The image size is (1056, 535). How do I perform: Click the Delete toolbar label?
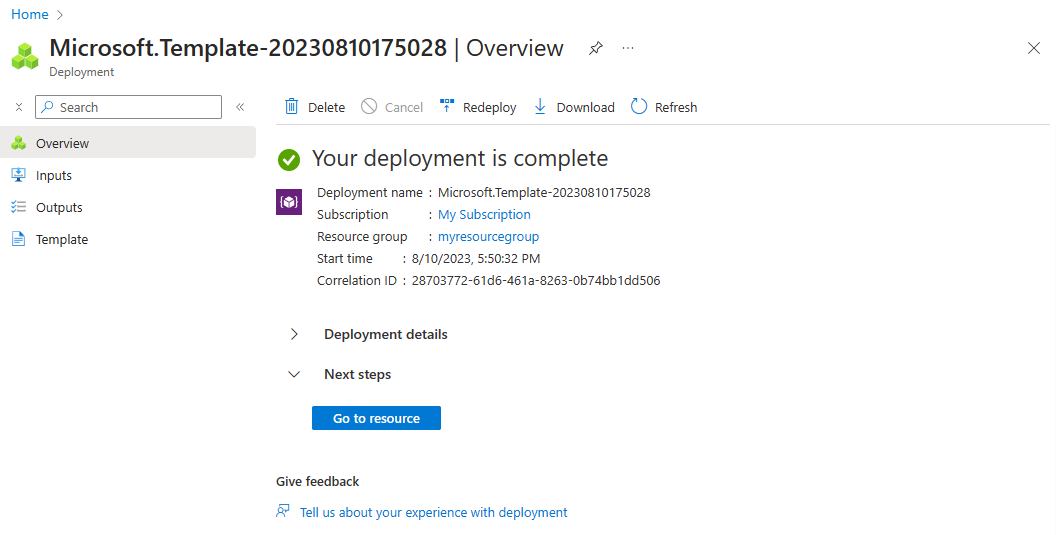[327, 107]
